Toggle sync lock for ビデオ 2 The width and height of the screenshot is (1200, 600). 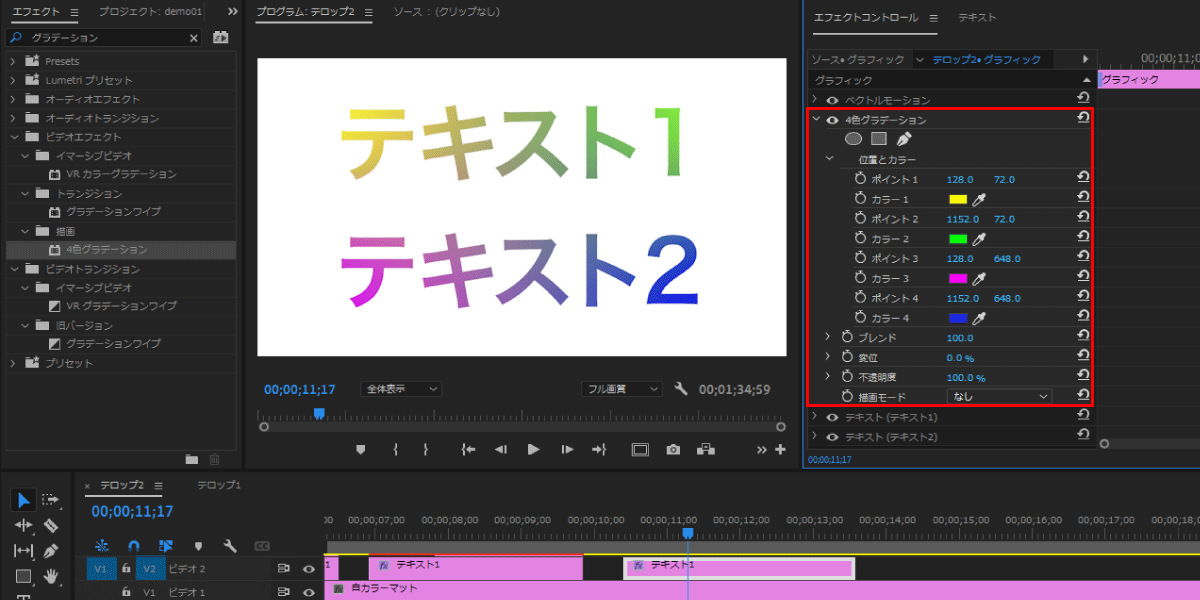click(x=284, y=568)
